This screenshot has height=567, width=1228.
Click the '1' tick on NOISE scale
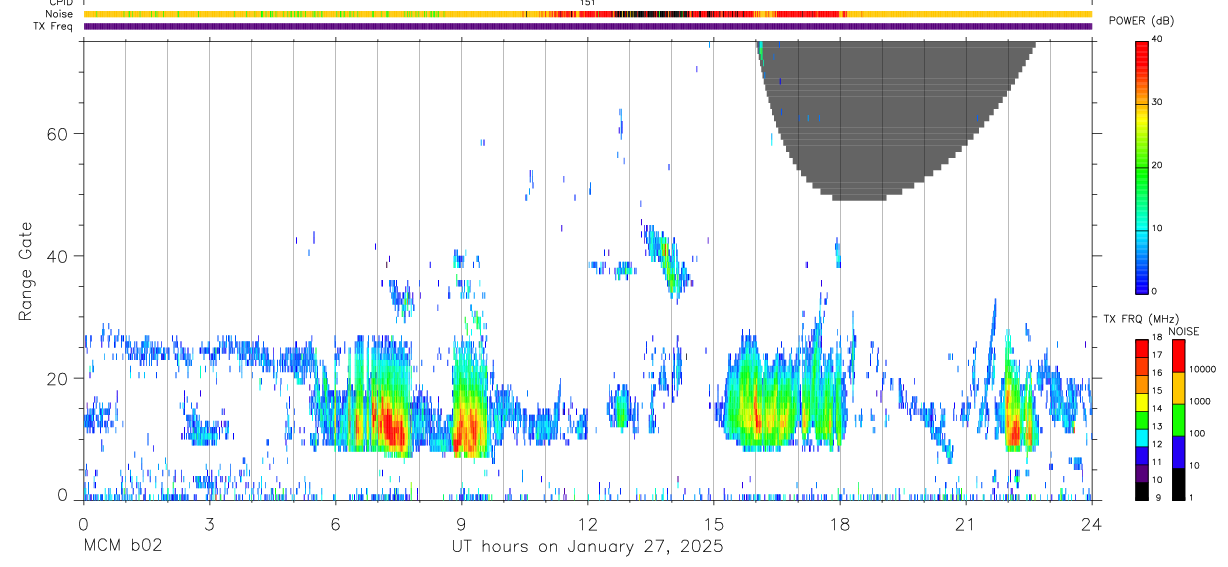1191,498
